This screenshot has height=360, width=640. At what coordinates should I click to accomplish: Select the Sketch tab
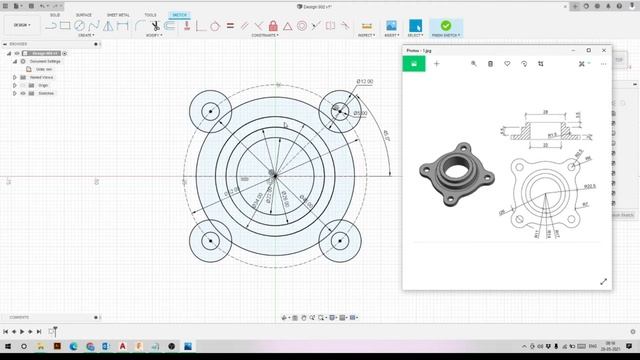pos(179,15)
